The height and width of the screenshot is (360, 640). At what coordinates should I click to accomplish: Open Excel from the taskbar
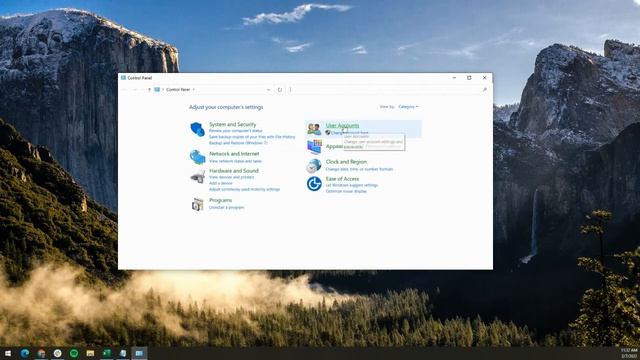[107, 353]
